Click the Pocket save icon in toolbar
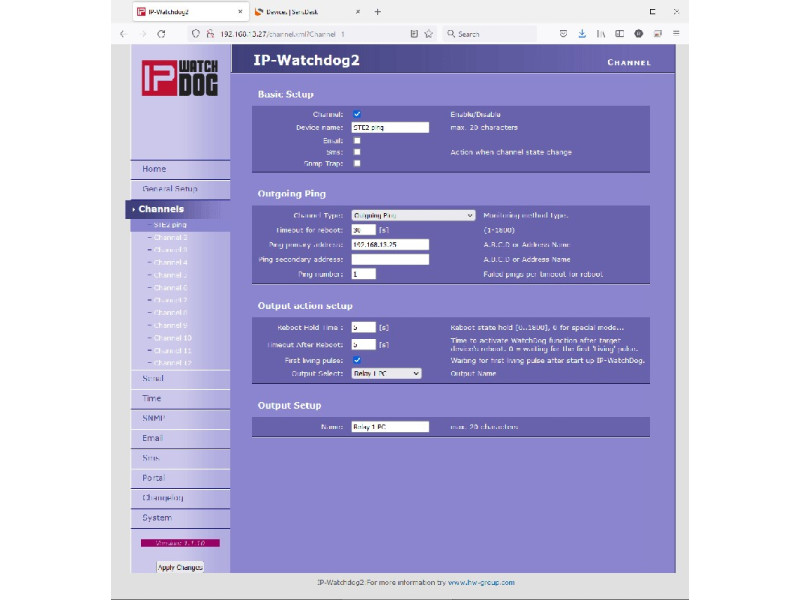Screen dimensions: 800x600 click(563, 34)
